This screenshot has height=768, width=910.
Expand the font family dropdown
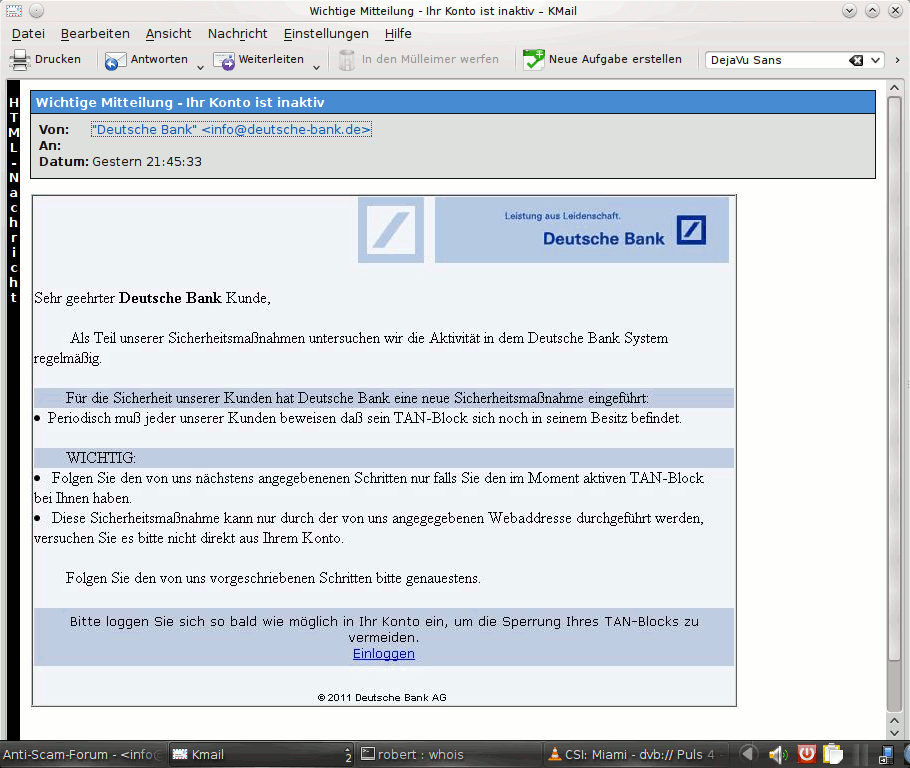coord(875,60)
